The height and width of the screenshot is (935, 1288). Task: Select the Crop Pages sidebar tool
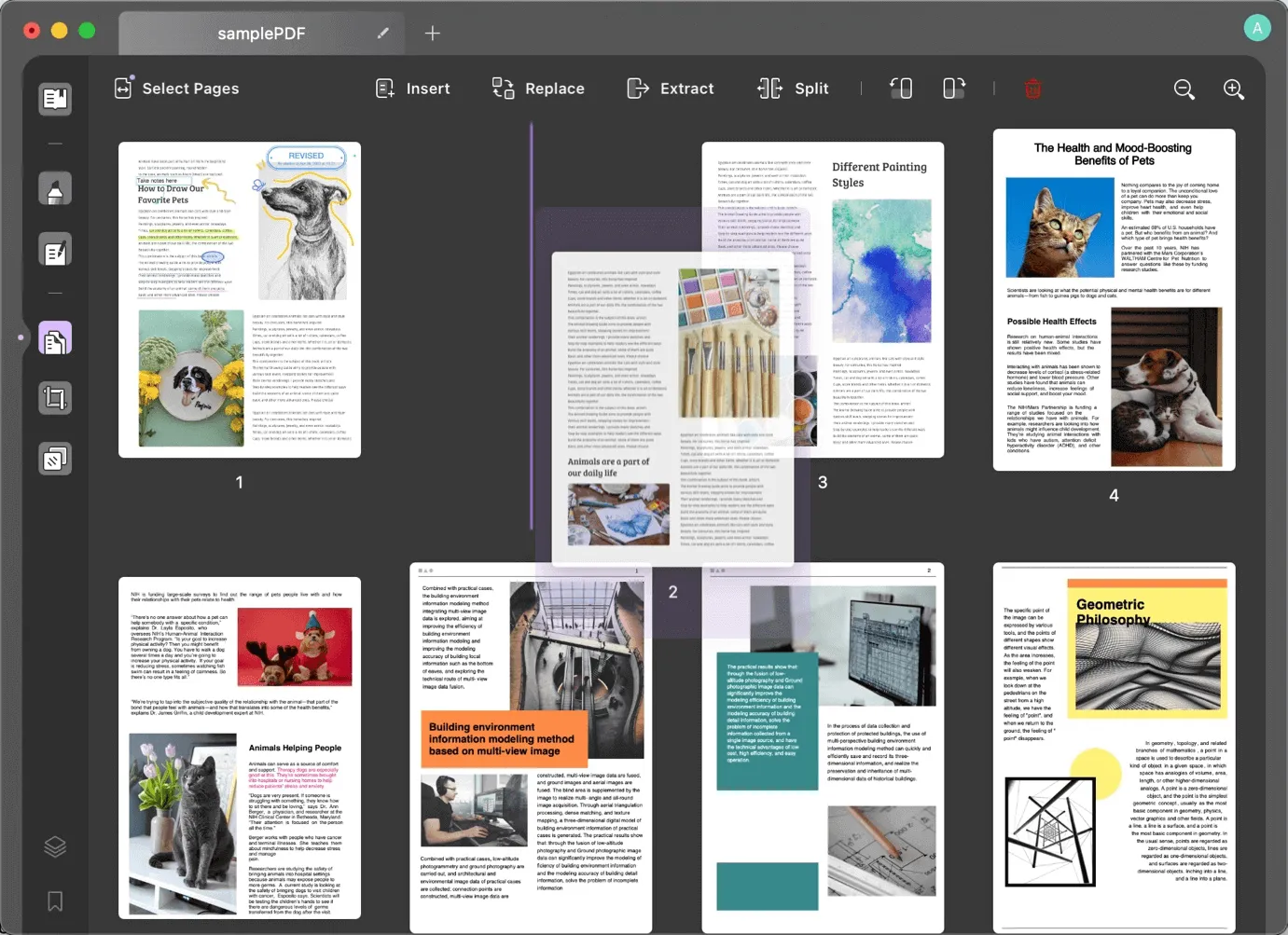click(x=55, y=399)
